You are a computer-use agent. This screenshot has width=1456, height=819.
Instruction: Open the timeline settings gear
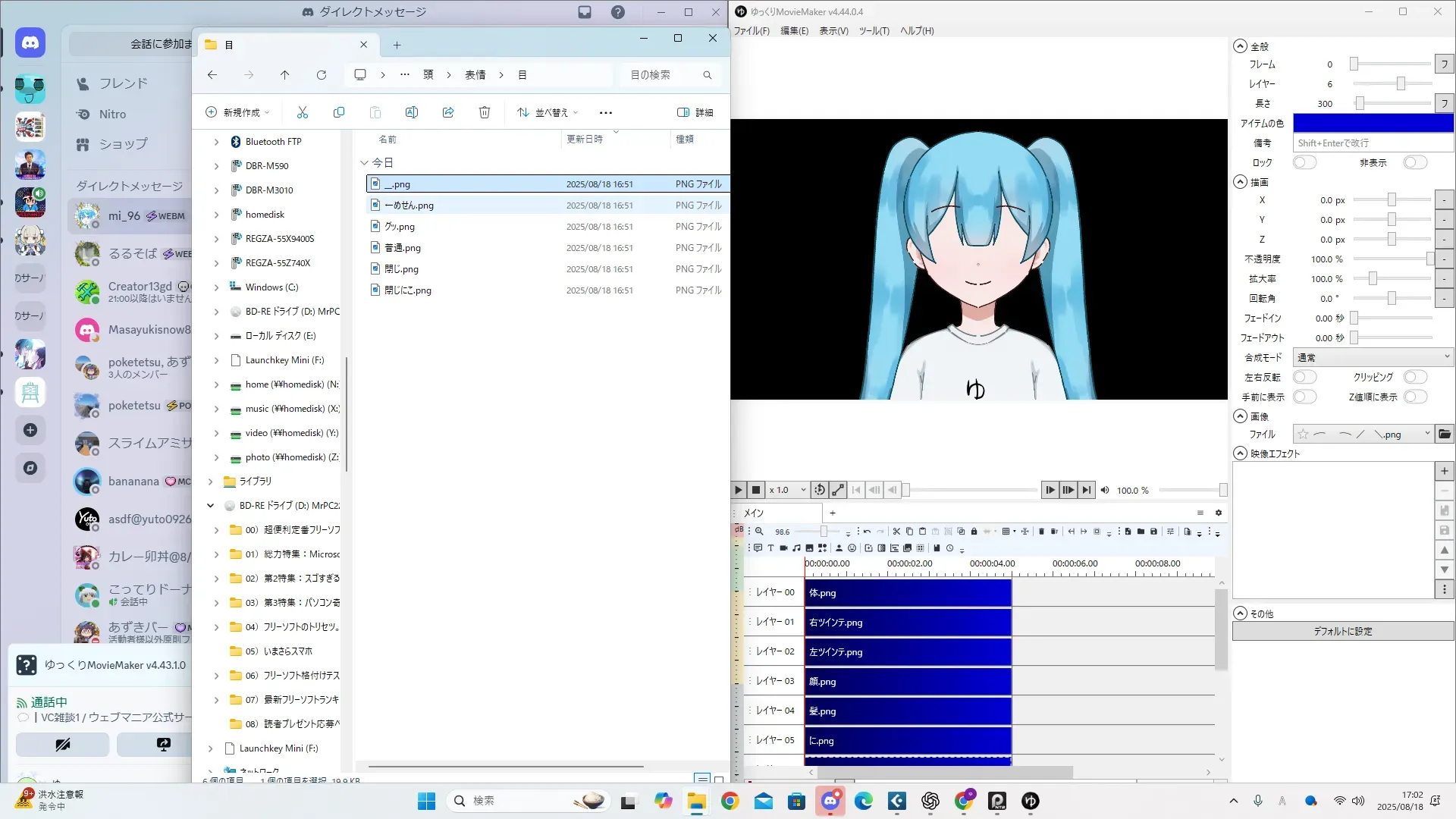coord(1219,513)
